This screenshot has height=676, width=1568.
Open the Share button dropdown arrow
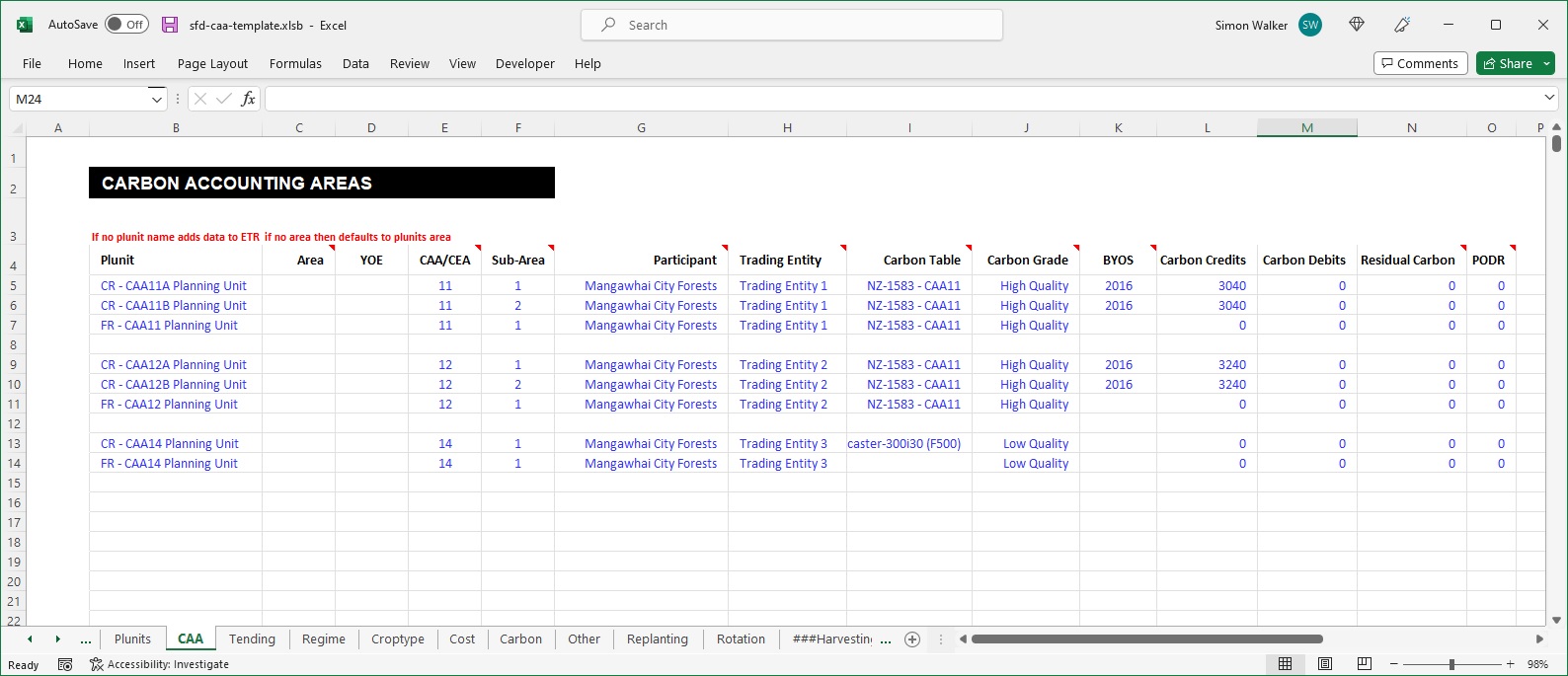pos(1546,63)
